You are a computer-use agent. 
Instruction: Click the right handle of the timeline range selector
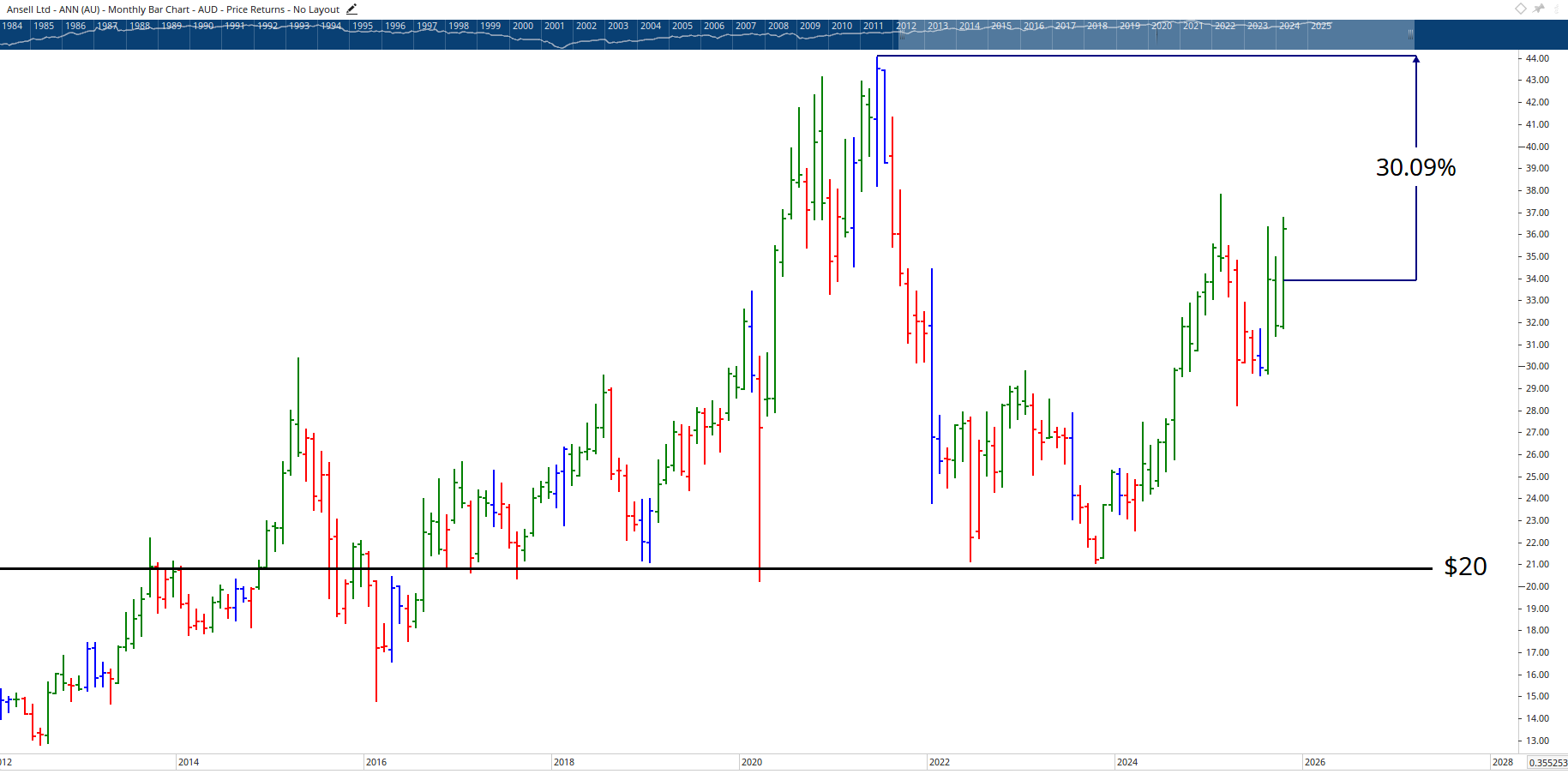click(1410, 34)
